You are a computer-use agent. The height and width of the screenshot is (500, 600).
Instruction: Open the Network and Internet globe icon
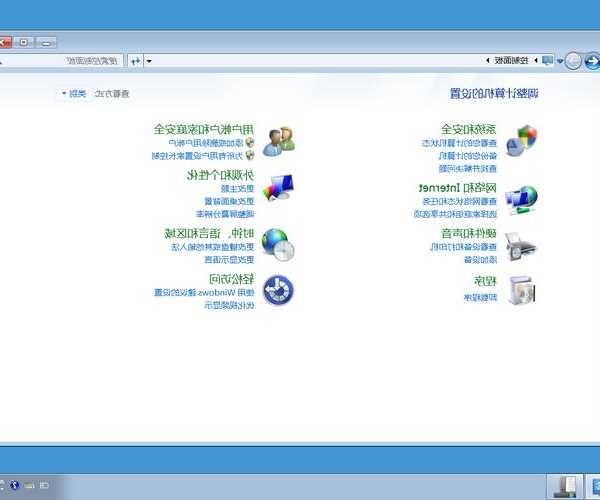pos(521,198)
